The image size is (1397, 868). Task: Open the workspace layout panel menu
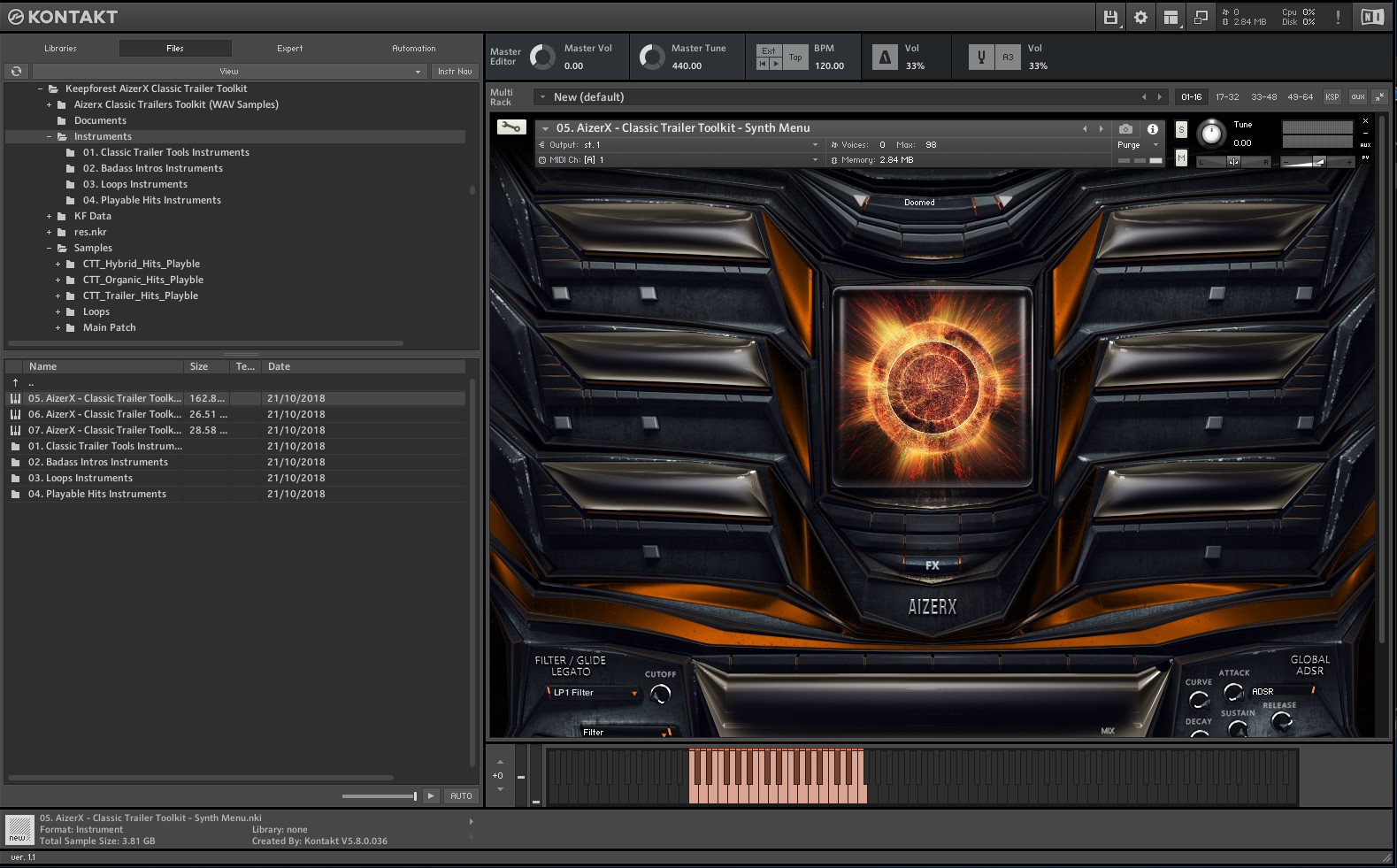pos(1171,17)
